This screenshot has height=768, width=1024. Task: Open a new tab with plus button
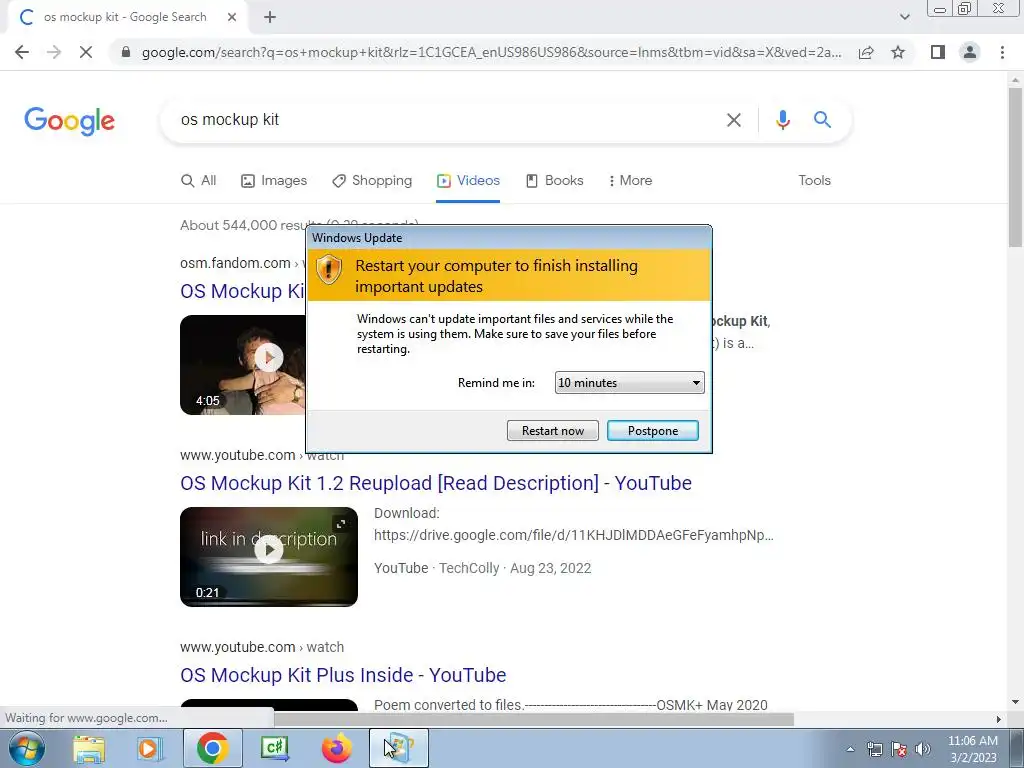270,18
